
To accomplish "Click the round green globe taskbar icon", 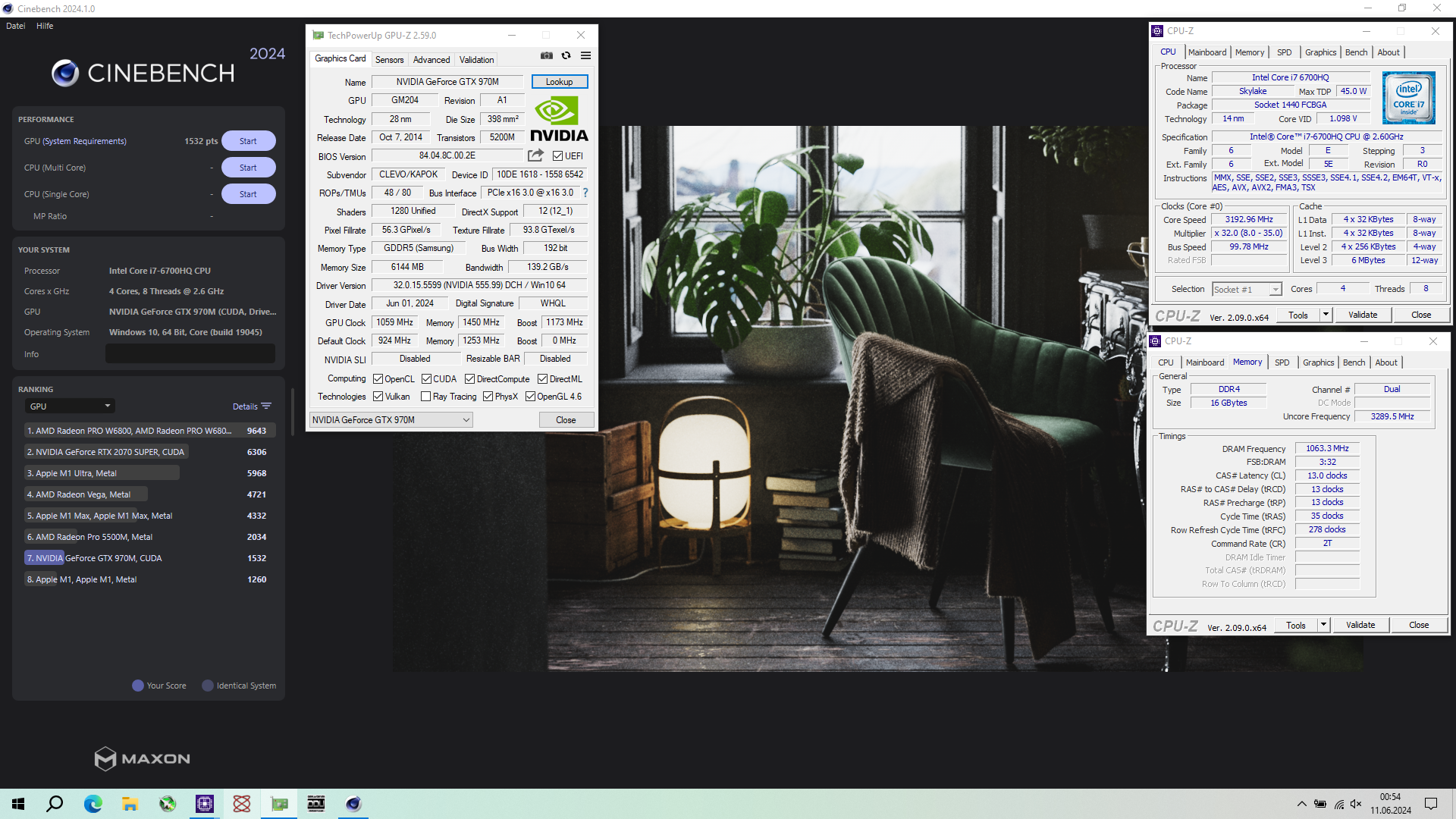I will (x=168, y=804).
